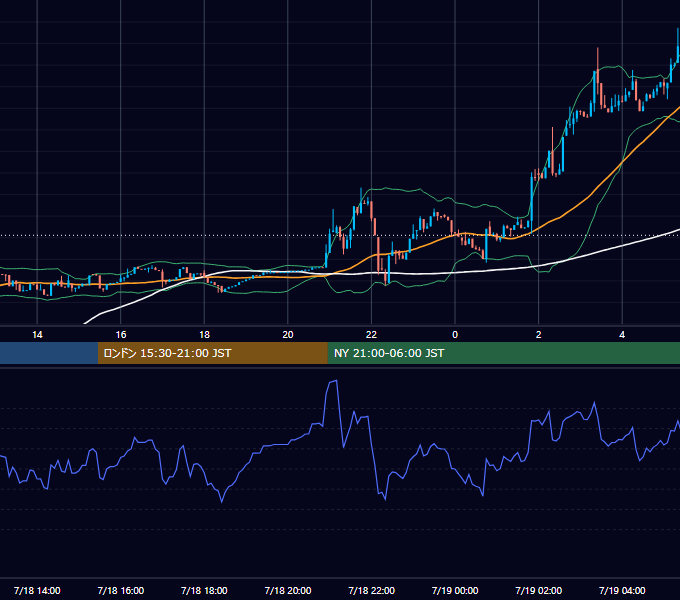Click the hour 2 axis label
This screenshot has width=680, height=600.
click(x=539, y=335)
